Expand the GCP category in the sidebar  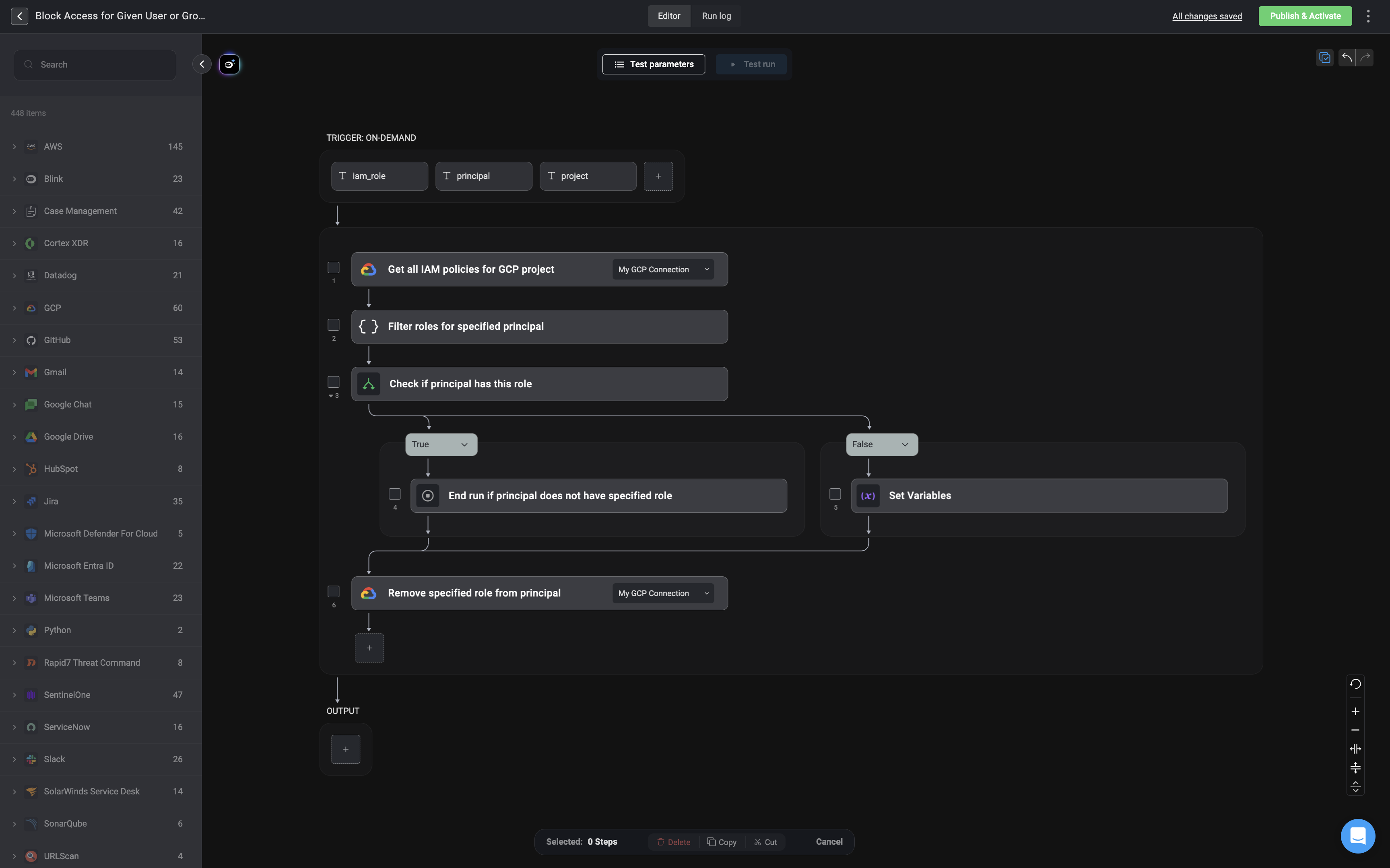[x=14, y=308]
